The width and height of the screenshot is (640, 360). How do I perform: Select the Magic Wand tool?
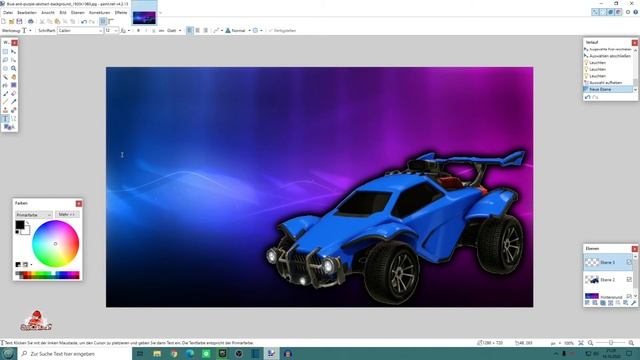point(5,77)
